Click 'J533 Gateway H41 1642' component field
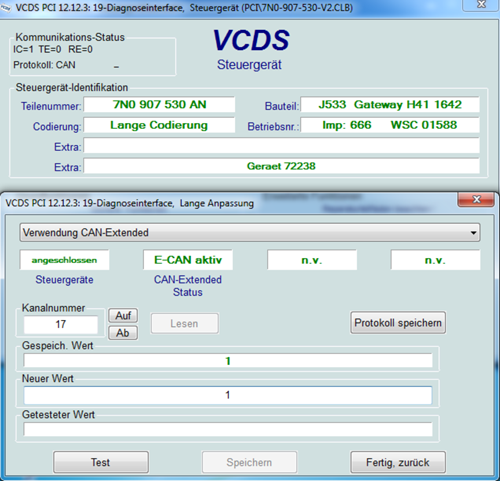This screenshot has height=481, width=500. click(x=390, y=105)
